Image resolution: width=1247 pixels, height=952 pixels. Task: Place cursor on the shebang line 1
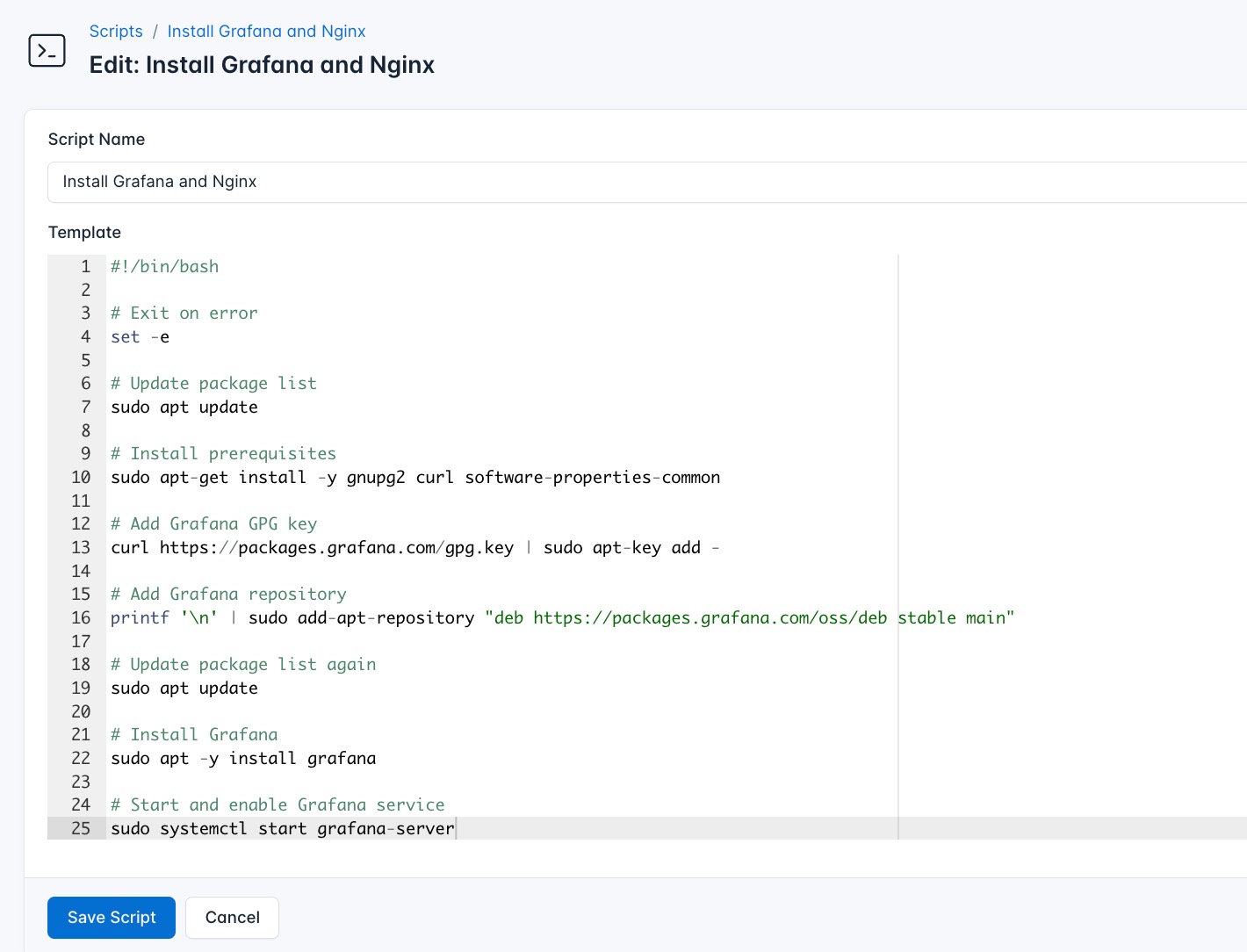(x=164, y=266)
